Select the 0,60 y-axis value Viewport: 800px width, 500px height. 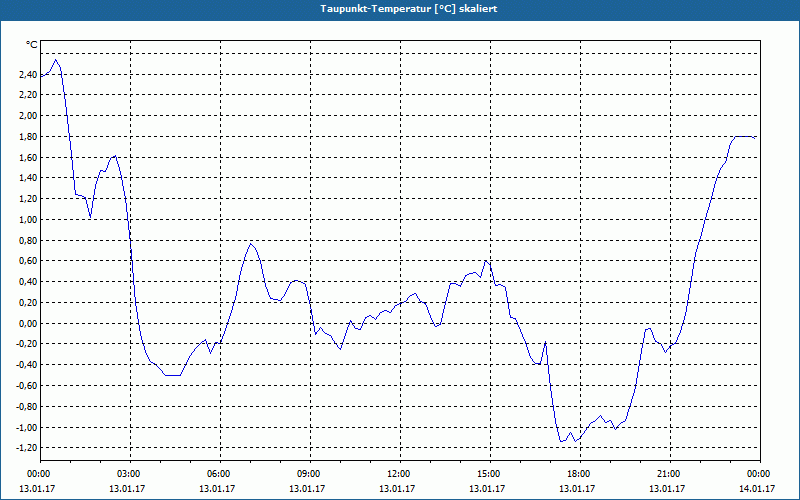click(x=28, y=261)
